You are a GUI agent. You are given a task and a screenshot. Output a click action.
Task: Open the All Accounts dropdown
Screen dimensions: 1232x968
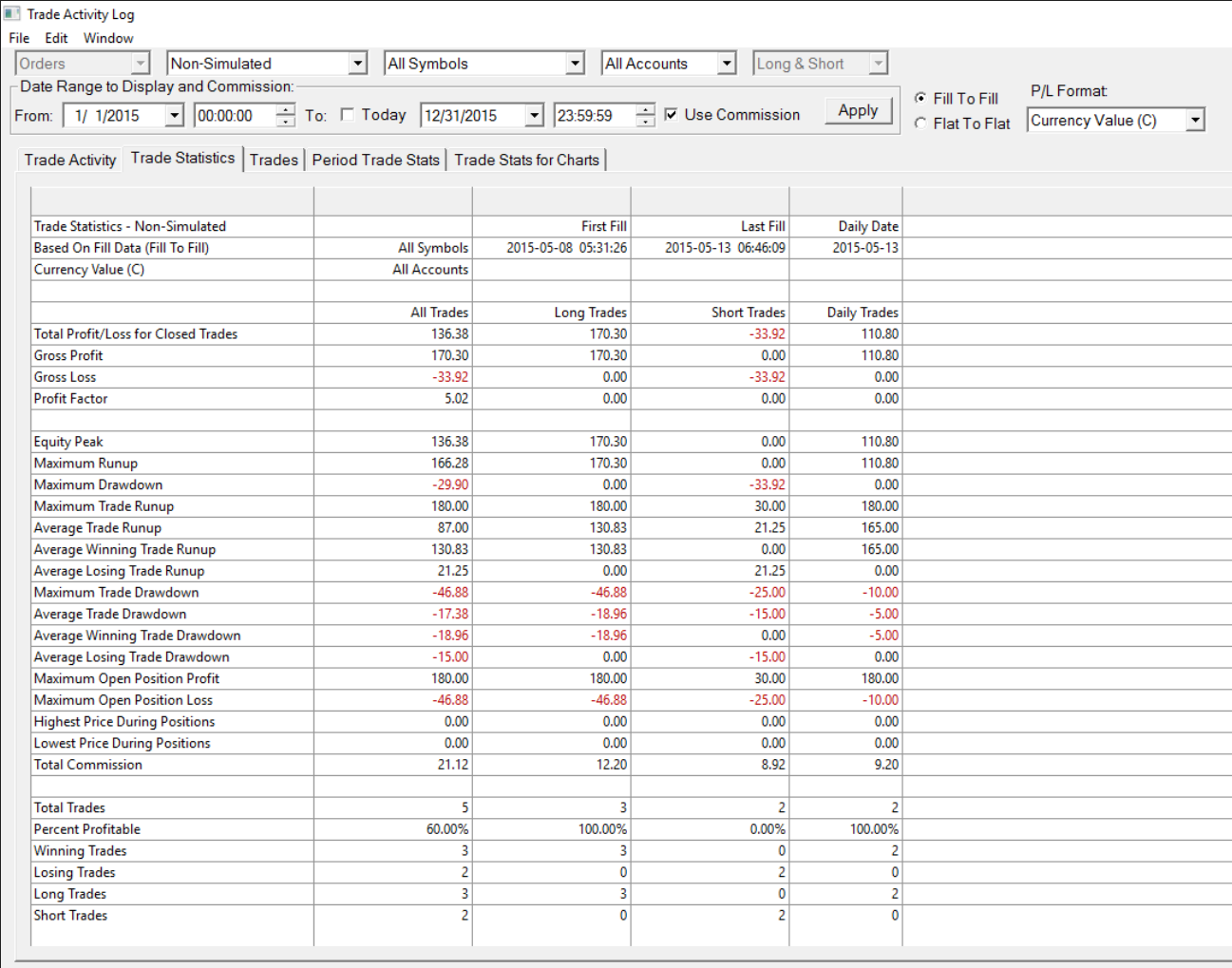(726, 64)
